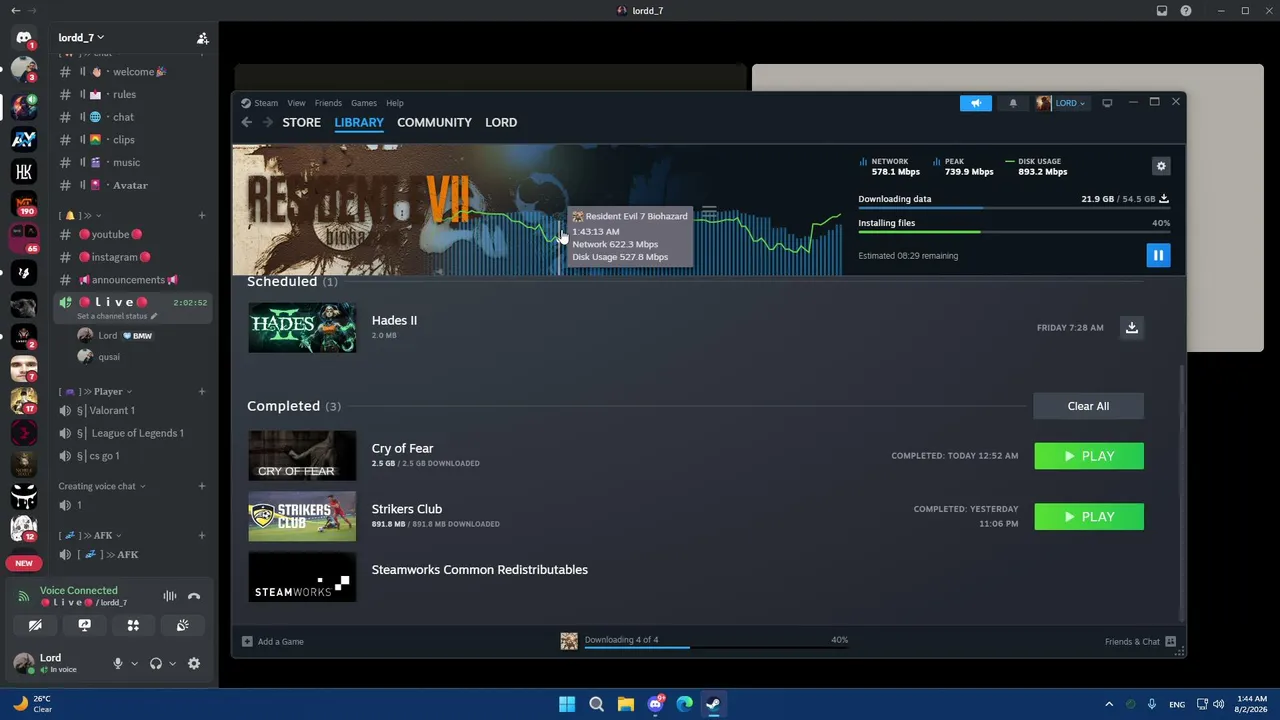Open the welcome text channel
1280x720 pixels.
click(x=133, y=72)
